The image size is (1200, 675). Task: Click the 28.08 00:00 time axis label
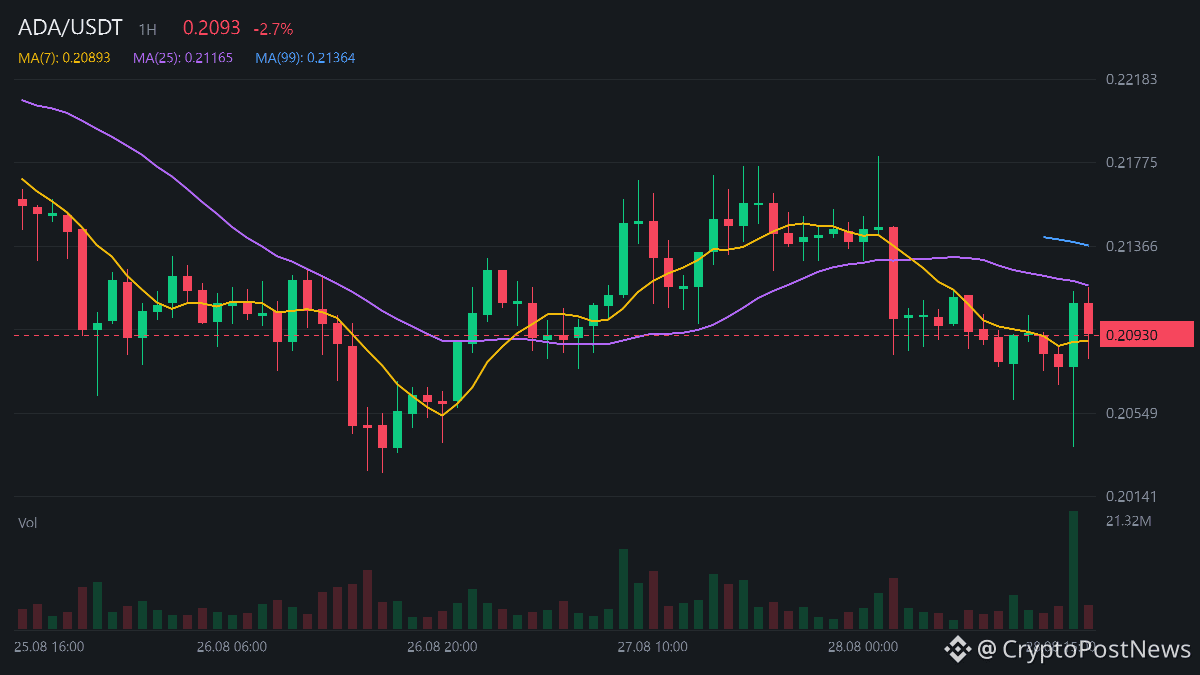(x=863, y=647)
